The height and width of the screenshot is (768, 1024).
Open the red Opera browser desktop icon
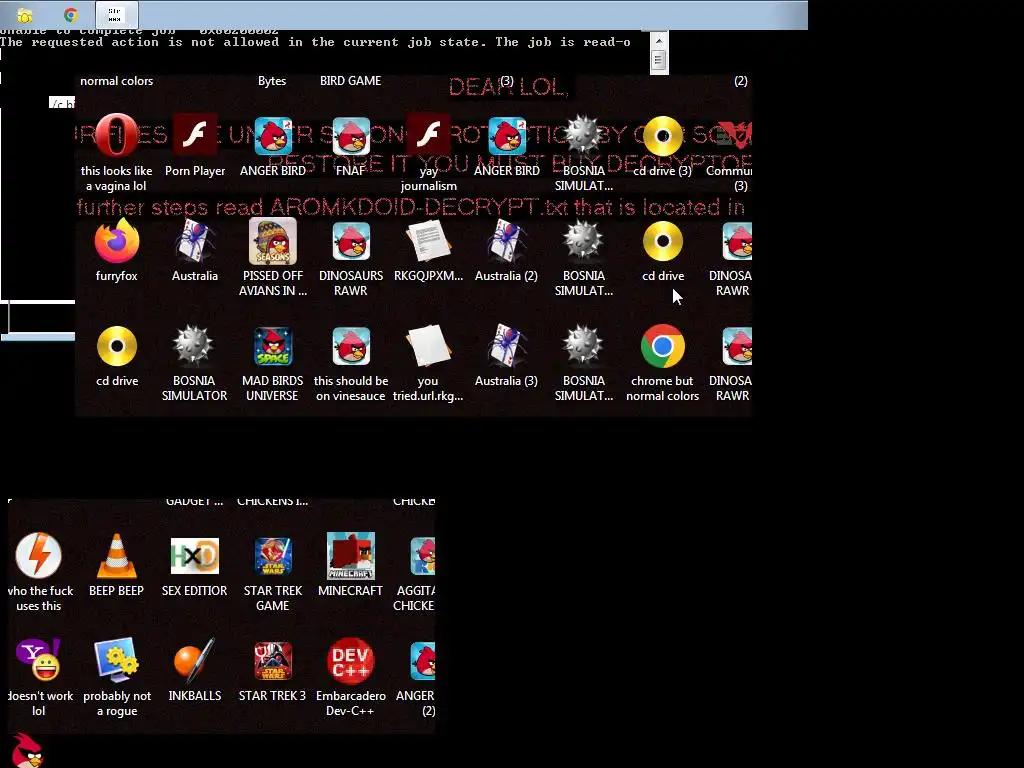pos(117,135)
